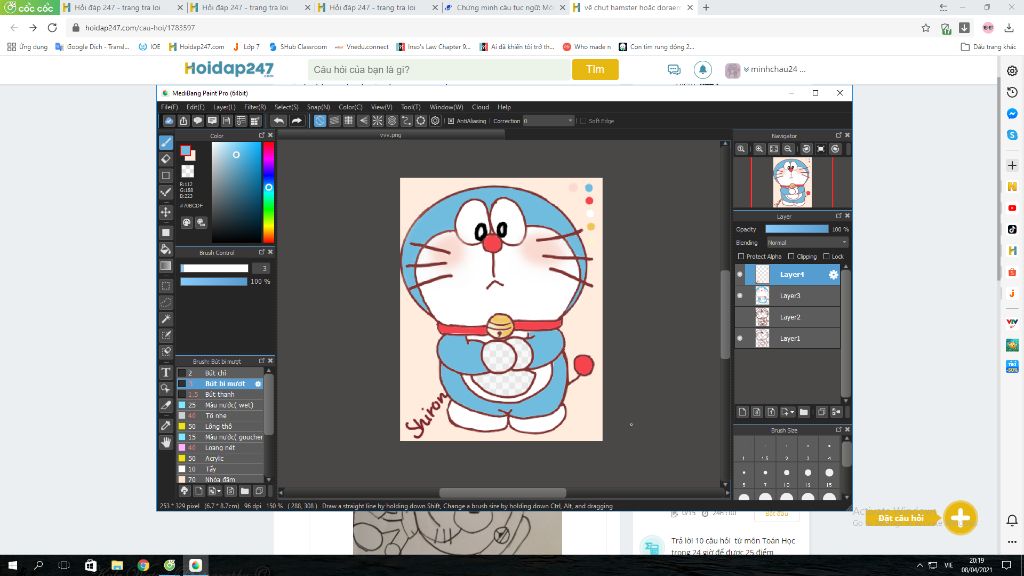Select Bút chì brush

(x=221, y=373)
